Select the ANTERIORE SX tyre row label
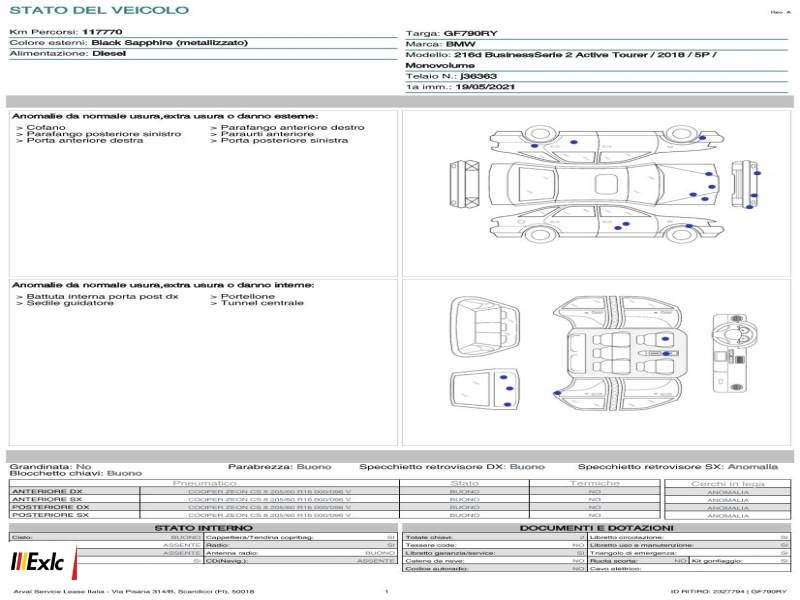The width and height of the screenshot is (800, 600). [47, 499]
